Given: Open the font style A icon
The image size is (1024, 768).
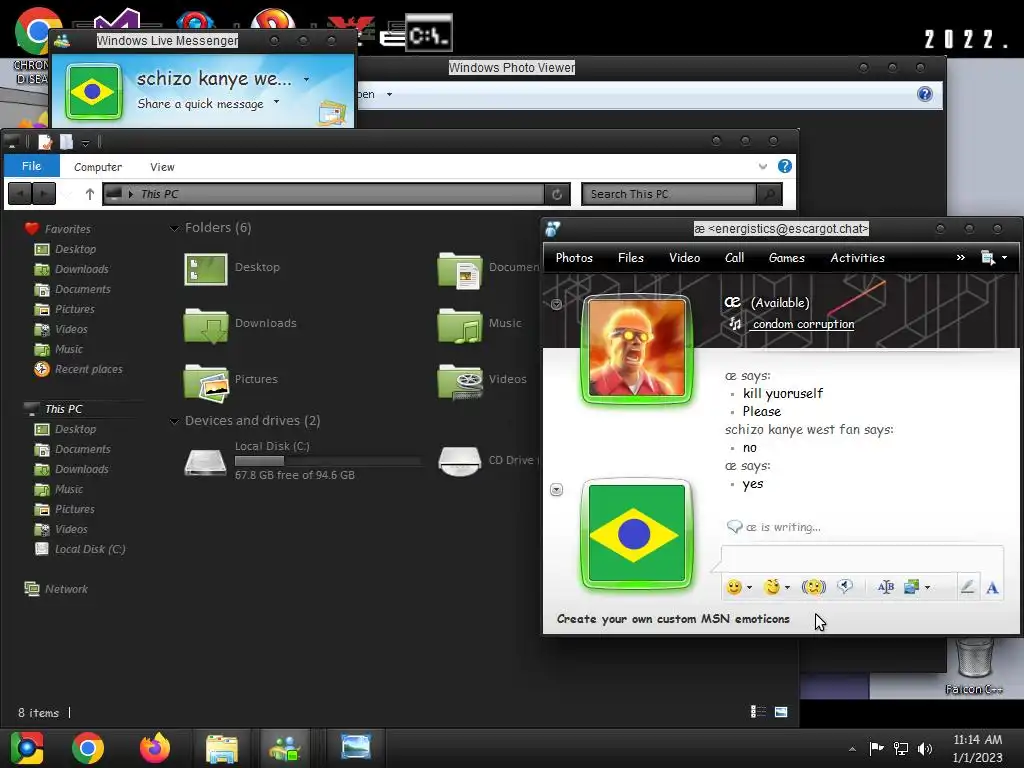Looking at the screenshot, I should [x=992, y=588].
